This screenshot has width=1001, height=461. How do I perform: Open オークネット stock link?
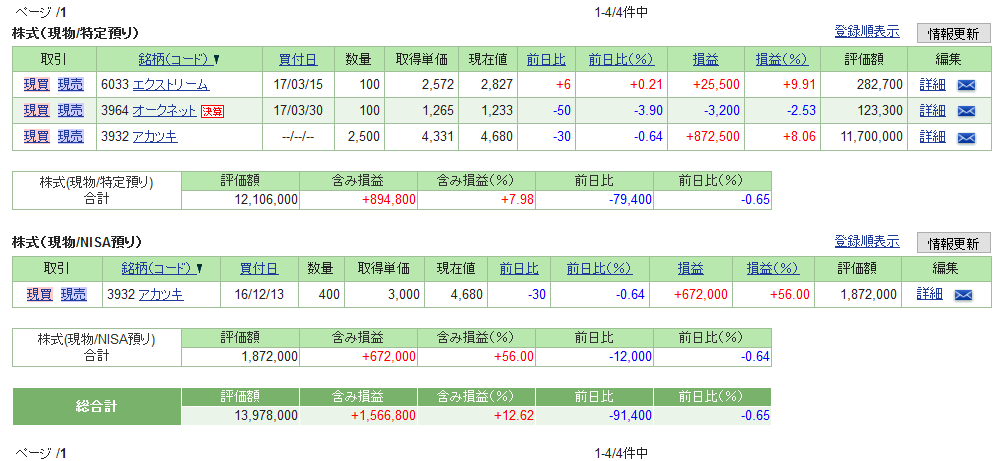[x=164, y=111]
